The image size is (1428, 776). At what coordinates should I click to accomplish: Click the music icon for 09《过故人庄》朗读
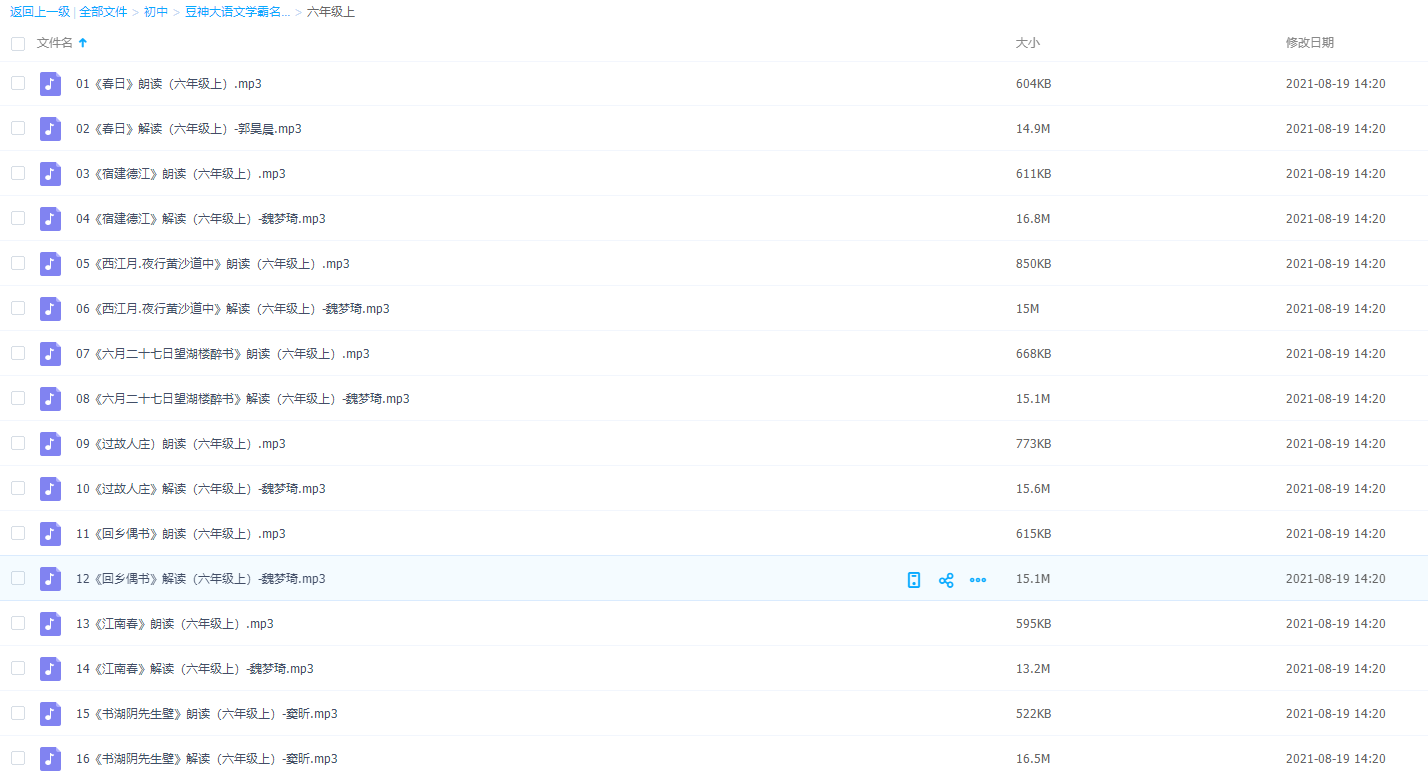(50, 444)
